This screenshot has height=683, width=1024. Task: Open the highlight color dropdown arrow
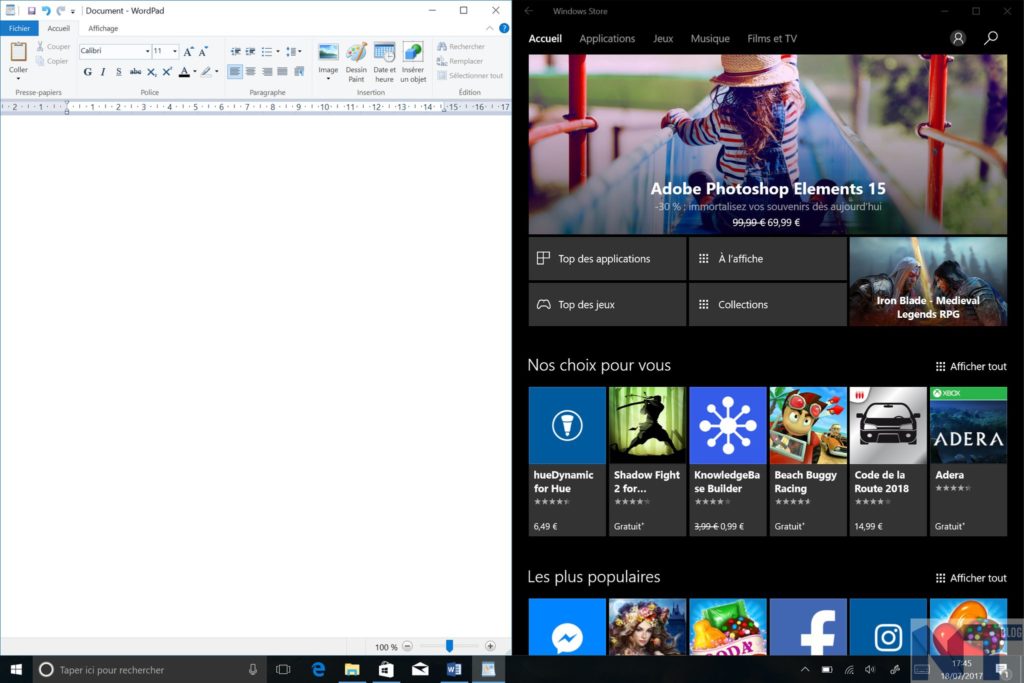pos(217,72)
